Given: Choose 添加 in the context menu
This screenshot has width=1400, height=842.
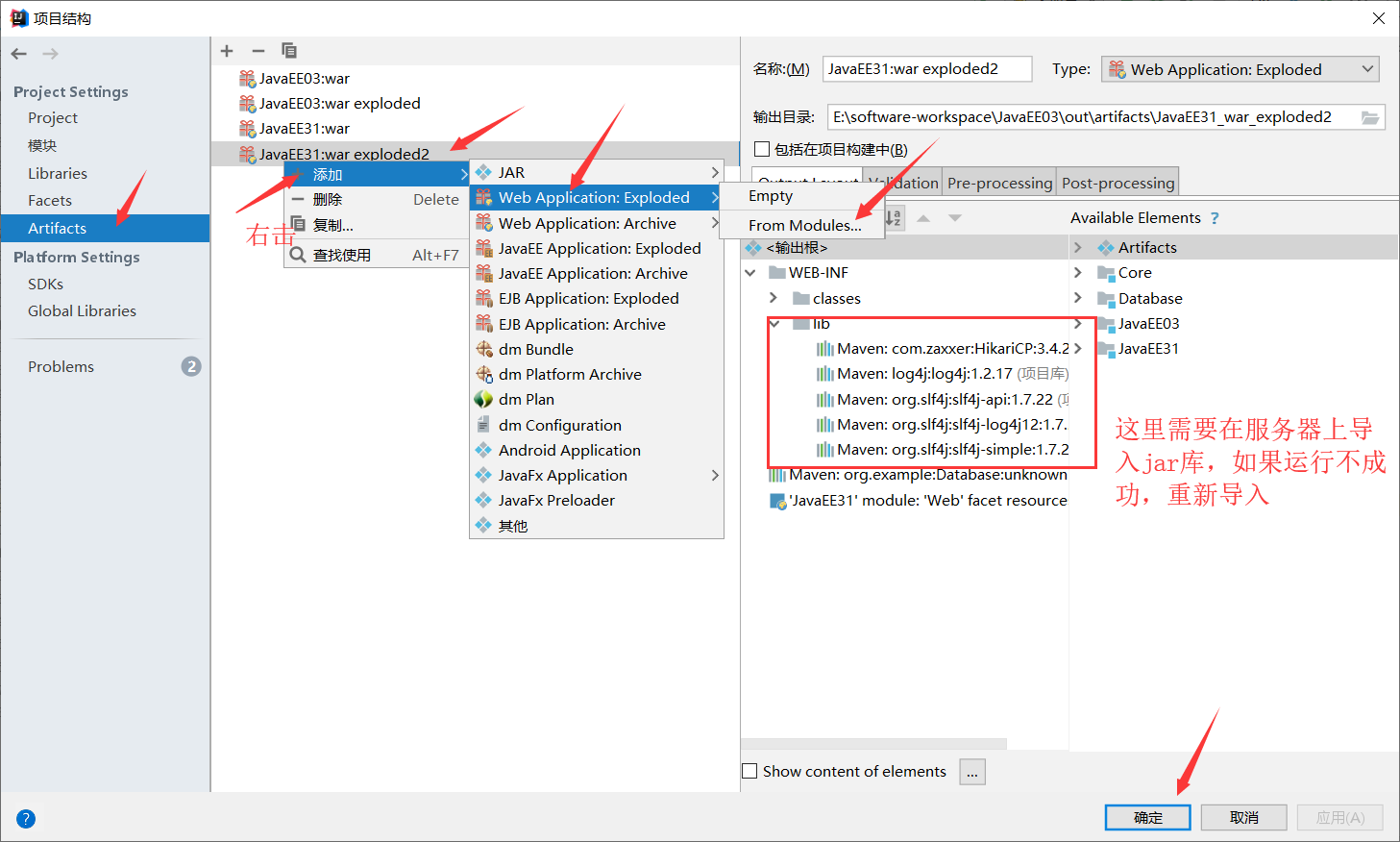Looking at the screenshot, I should (377, 174).
